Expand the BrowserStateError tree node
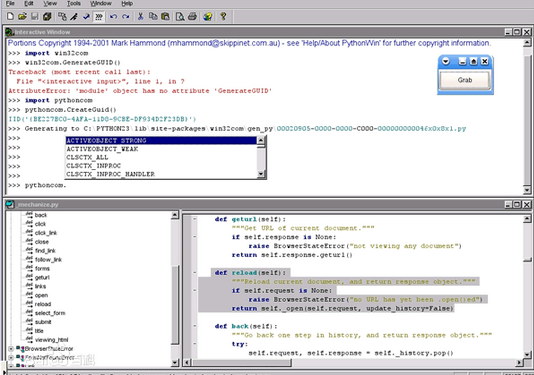534x375 pixels. 11,348
